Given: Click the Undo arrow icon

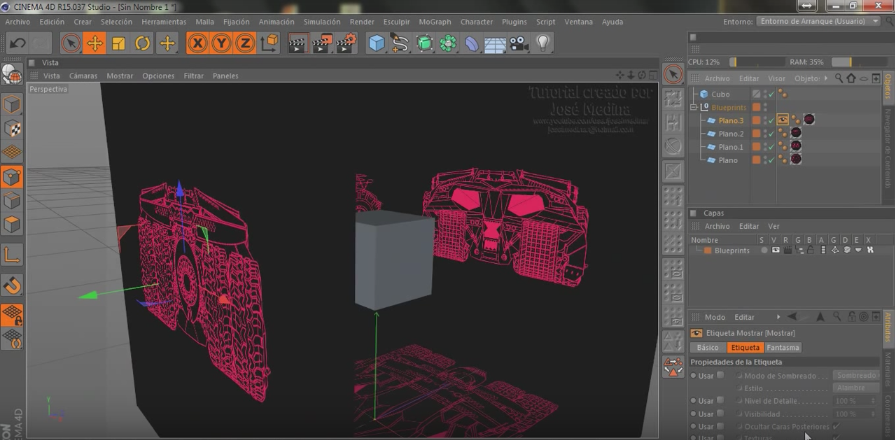Looking at the screenshot, I should 18,42.
